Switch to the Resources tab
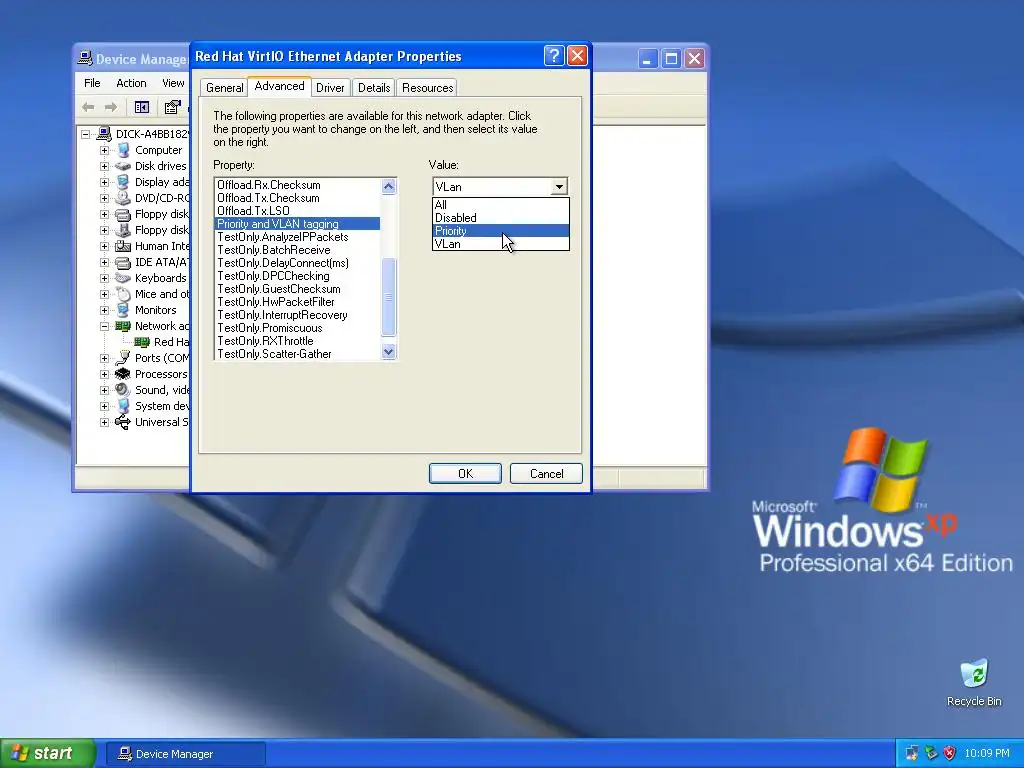The image size is (1024, 768). tap(428, 88)
